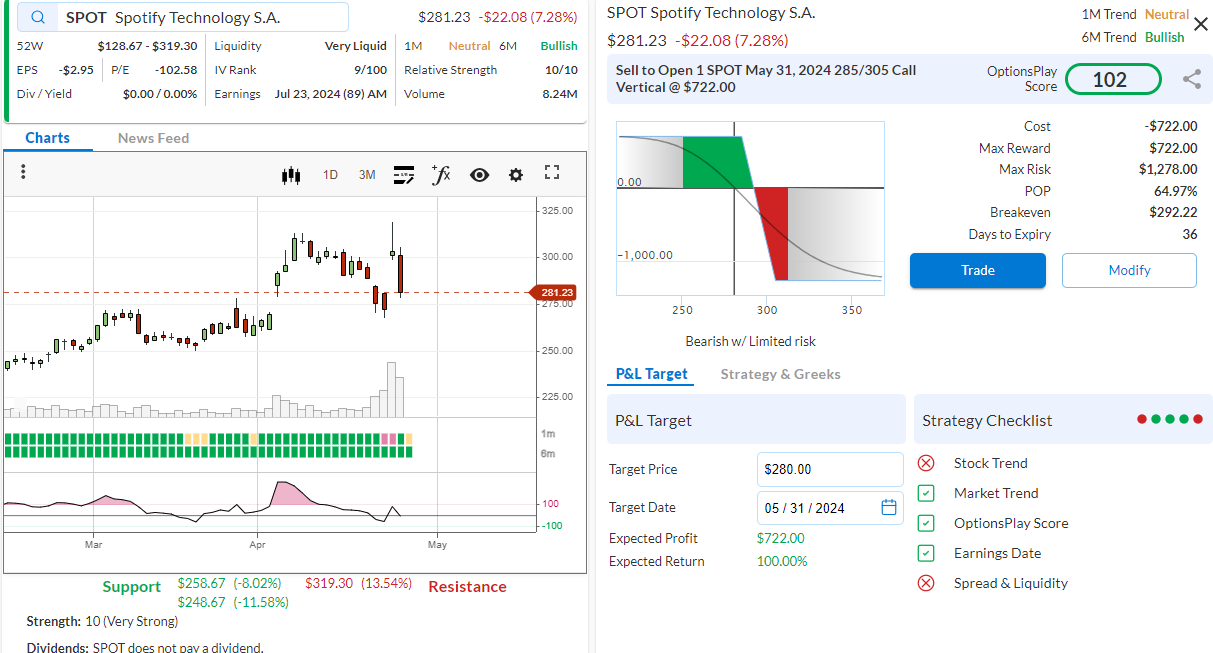This screenshot has height=653, width=1213.
Task: Click the Spread & Liquidity failed icon
Action: point(926,583)
